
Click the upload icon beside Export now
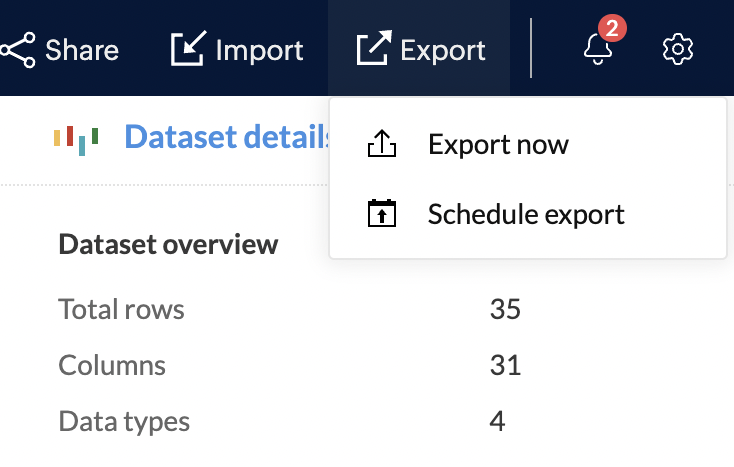point(382,145)
